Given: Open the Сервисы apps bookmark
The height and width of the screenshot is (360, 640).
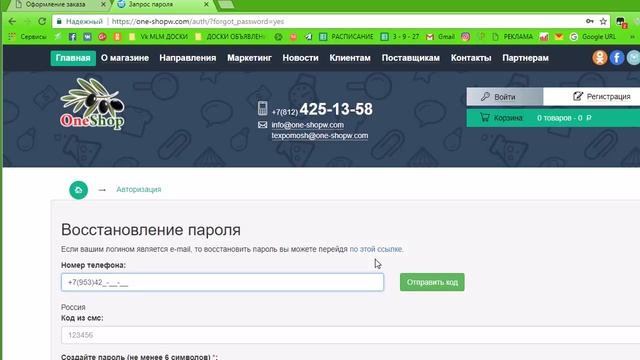Looking at the screenshot, I should pyautogui.click(x=27, y=37).
